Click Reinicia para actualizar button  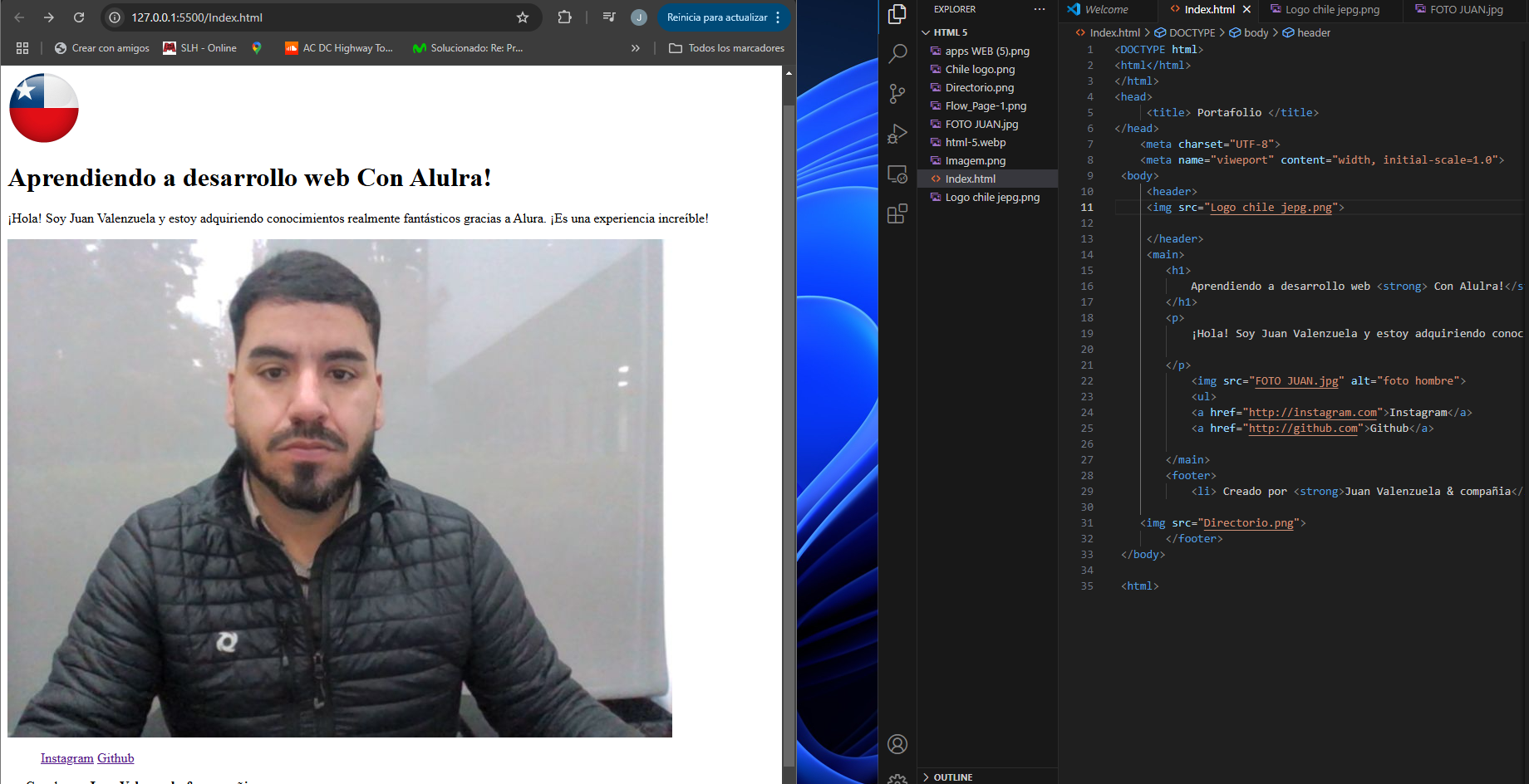(x=717, y=17)
